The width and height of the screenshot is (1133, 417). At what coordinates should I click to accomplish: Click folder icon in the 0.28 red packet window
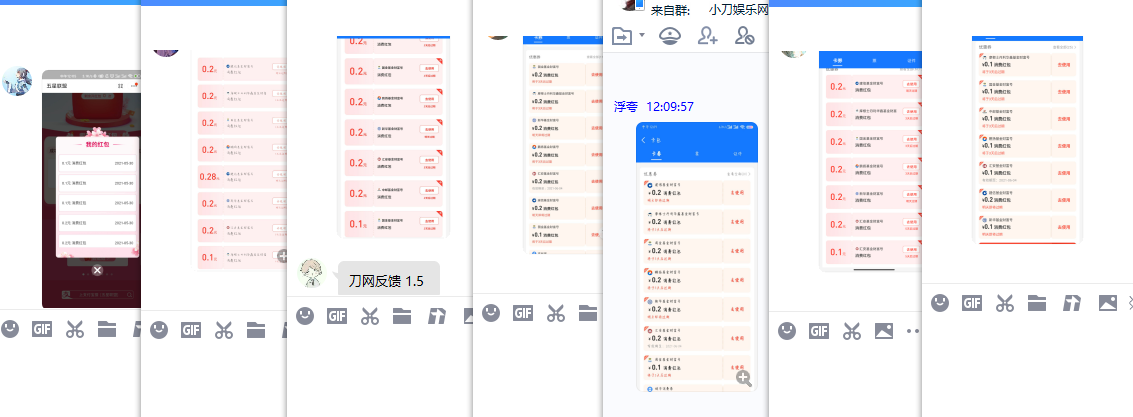(x=256, y=330)
